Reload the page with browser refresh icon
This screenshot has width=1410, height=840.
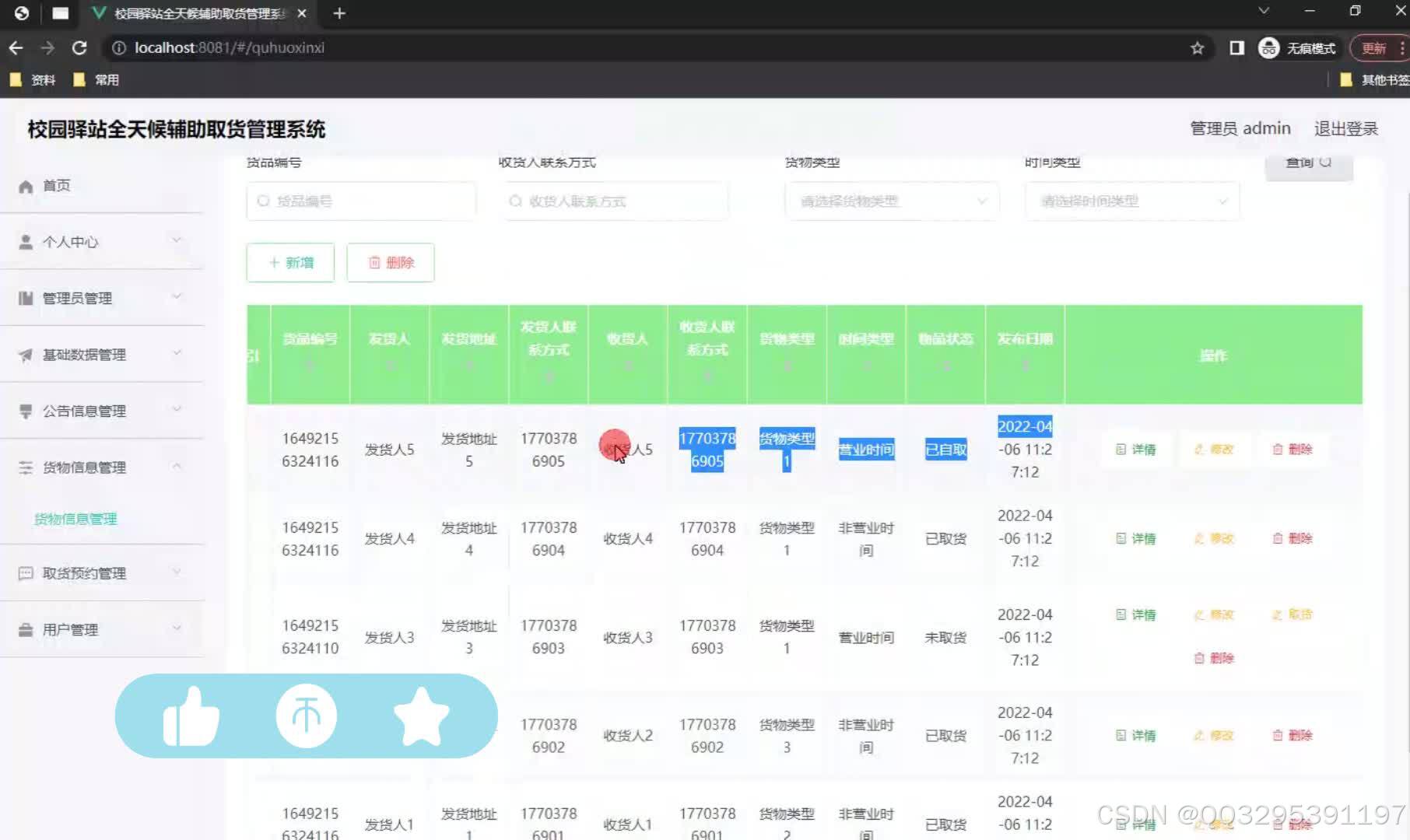(x=79, y=48)
